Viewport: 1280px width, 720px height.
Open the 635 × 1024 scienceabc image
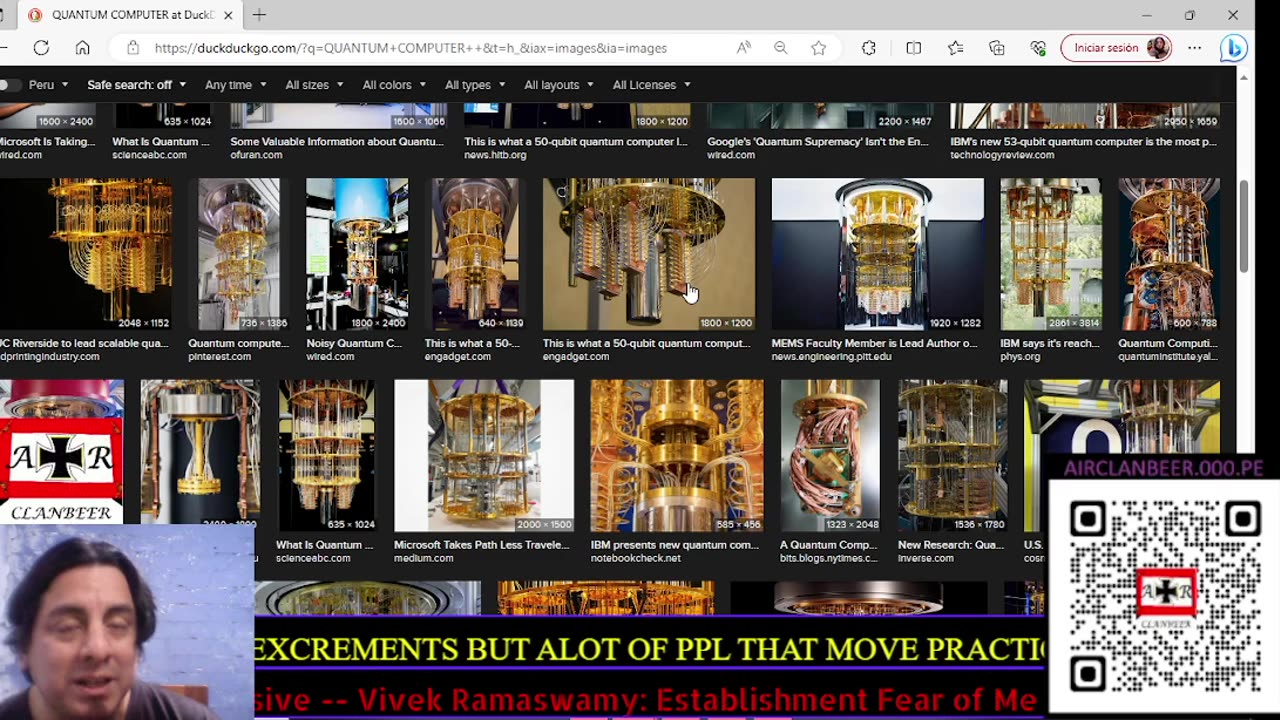[x=326, y=455]
